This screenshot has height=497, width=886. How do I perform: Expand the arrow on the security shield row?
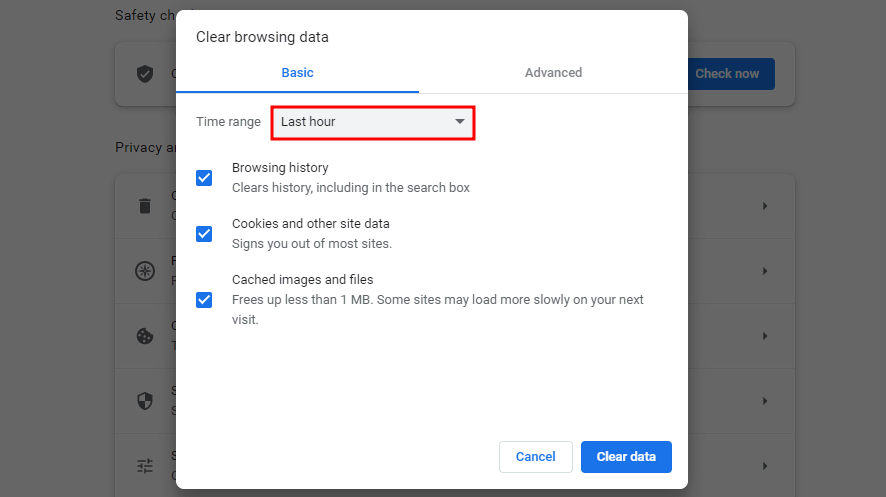(x=765, y=401)
